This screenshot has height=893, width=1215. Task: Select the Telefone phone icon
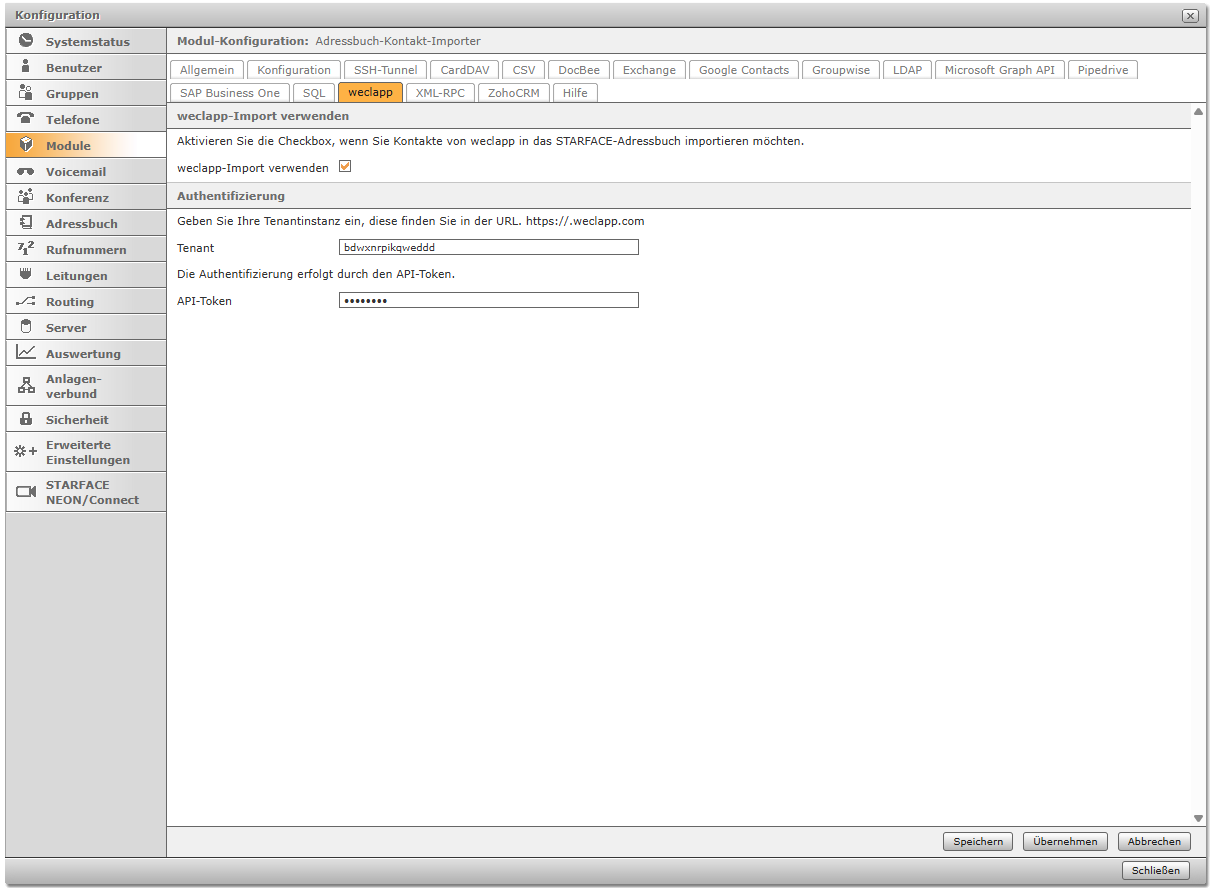click(26, 119)
